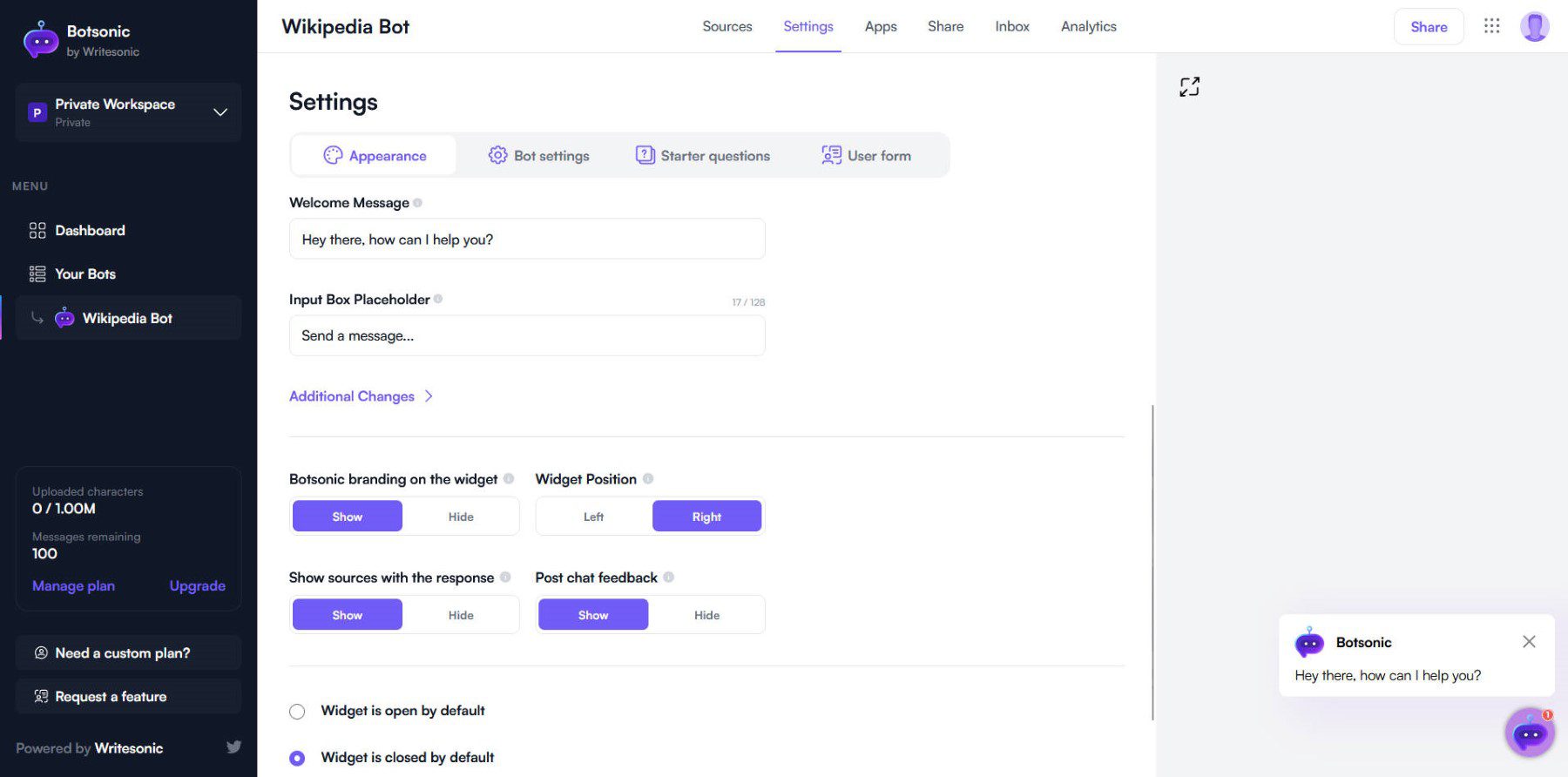Select Widget is open by default
This screenshot has height=777, width=1568.
pyautogui.click(x=297, y=712)
